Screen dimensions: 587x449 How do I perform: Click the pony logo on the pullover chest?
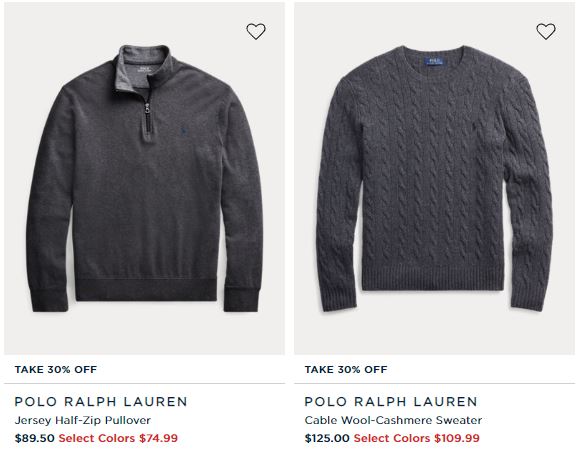click(182, 132)
